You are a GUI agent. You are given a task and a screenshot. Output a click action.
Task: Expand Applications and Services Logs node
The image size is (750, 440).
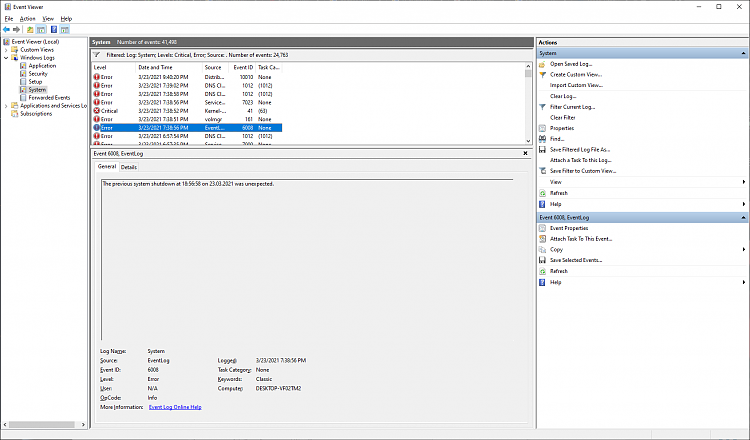point(6,106)
